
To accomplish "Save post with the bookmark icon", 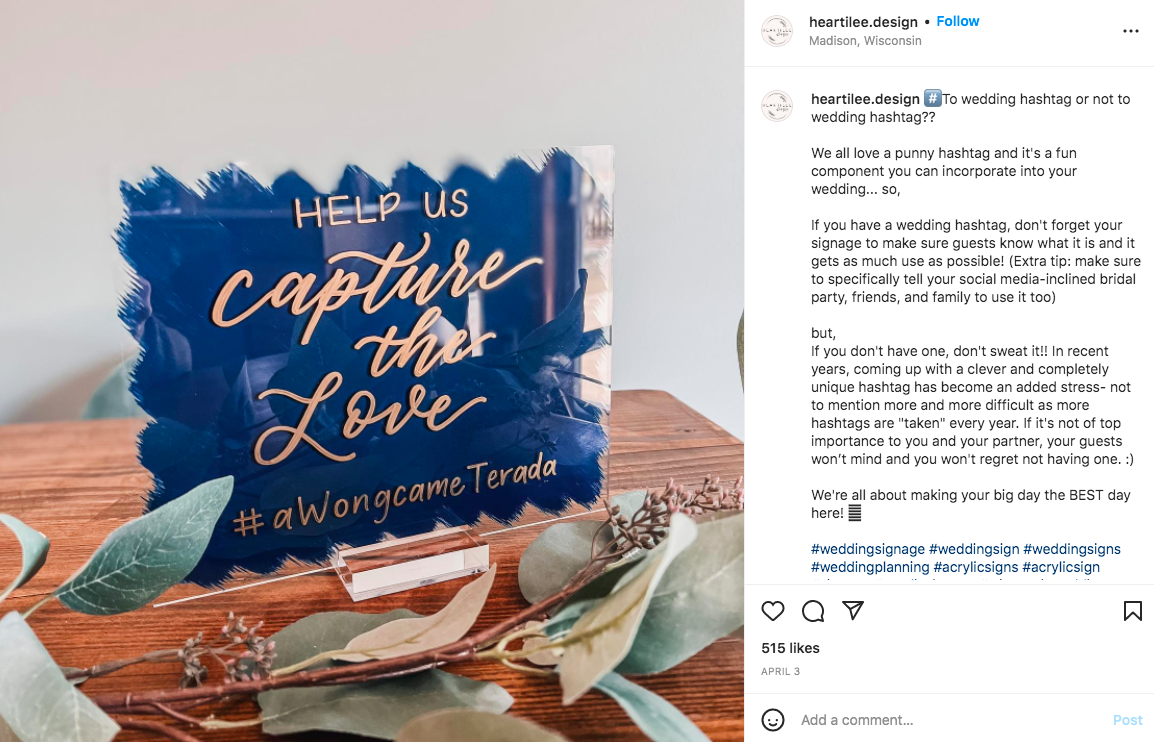I will 1133,611.
